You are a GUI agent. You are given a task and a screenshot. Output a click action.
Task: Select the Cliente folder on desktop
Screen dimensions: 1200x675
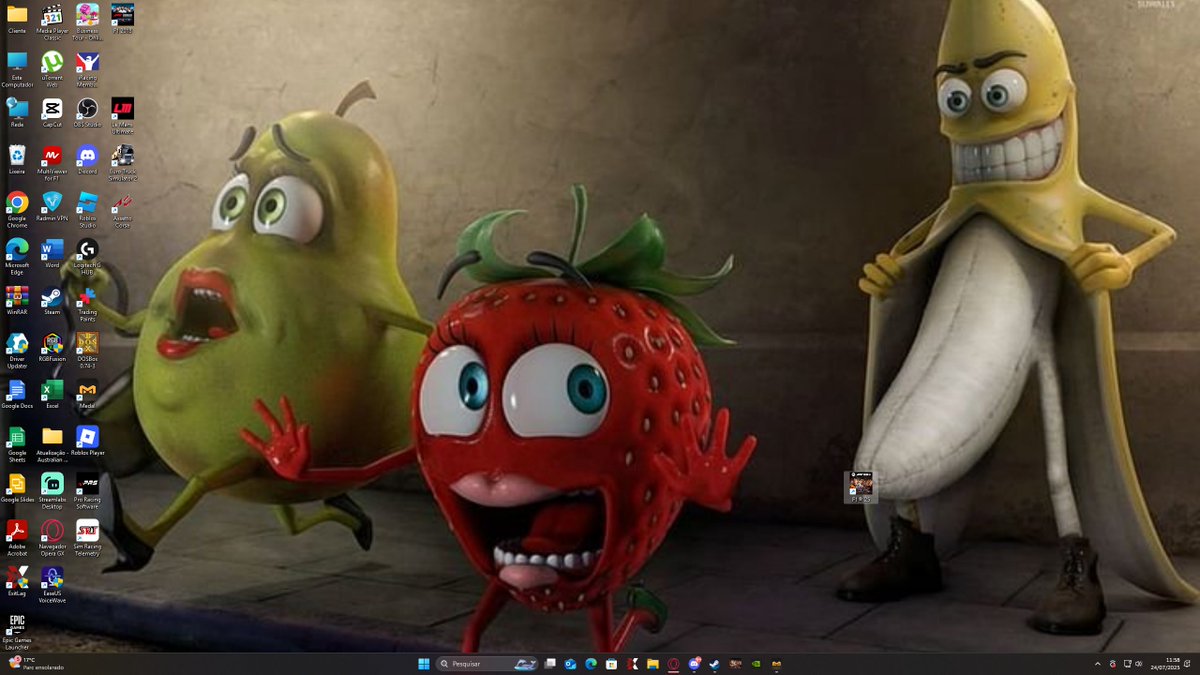pyautogui.click(x=17, y=19)
